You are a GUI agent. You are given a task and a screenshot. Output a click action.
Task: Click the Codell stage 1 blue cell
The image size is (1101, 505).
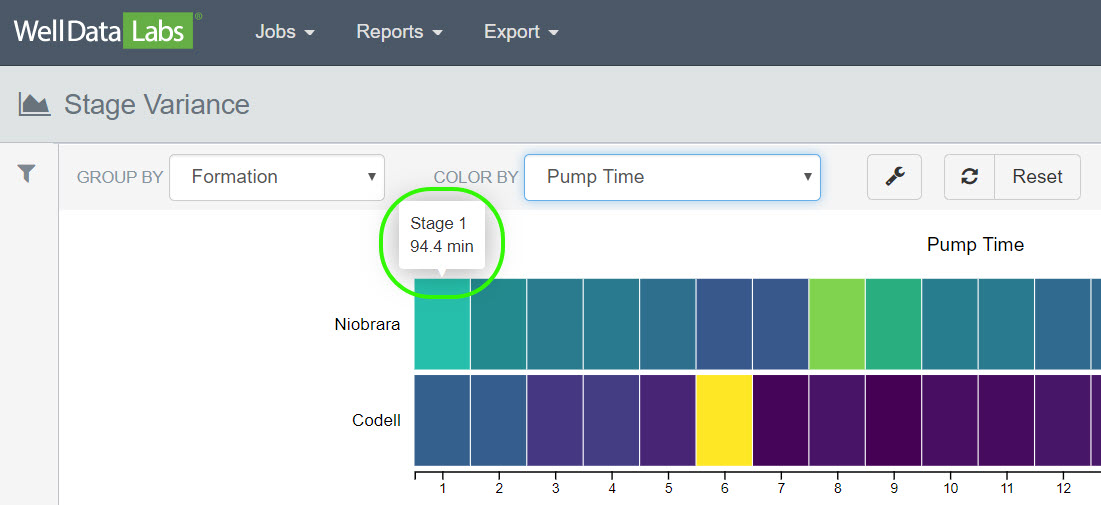coord(442,420)
